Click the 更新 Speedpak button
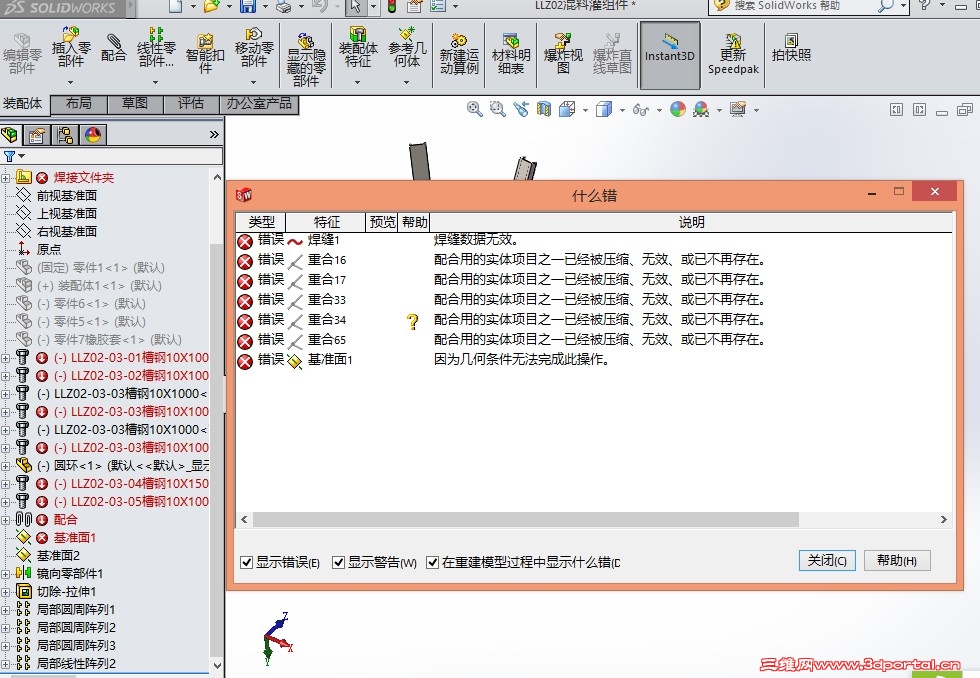Screen dimensions: 980x678 [733, 54]
